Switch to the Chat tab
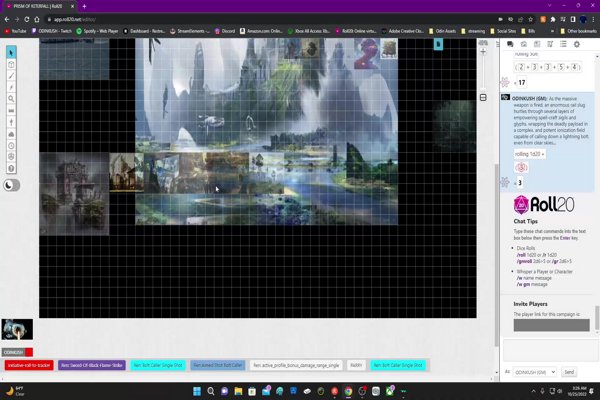Screen dimensions: 600x400 click(510, 44)
